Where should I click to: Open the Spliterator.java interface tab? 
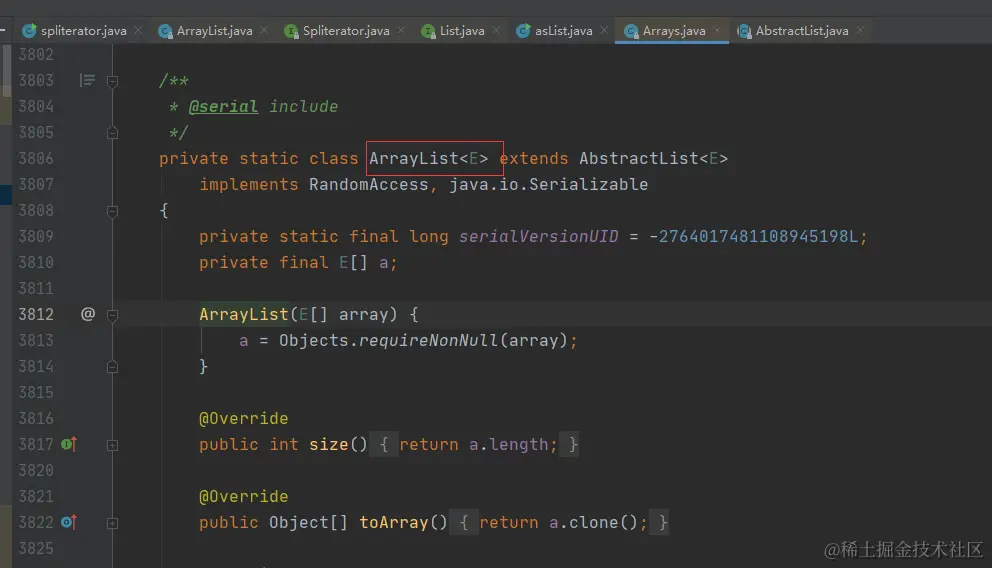pos(345,30)
